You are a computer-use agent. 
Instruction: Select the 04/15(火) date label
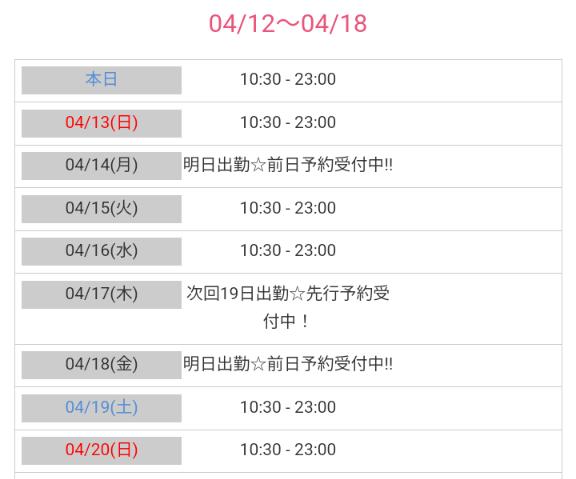pos(101,209)
